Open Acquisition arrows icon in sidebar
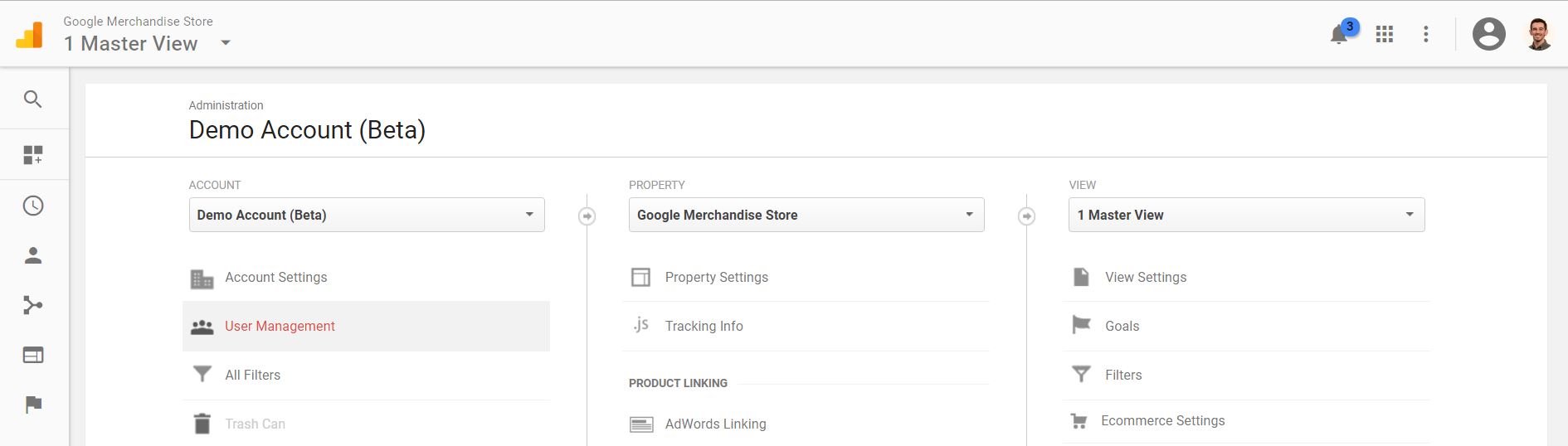 click(x=33, y=305)
